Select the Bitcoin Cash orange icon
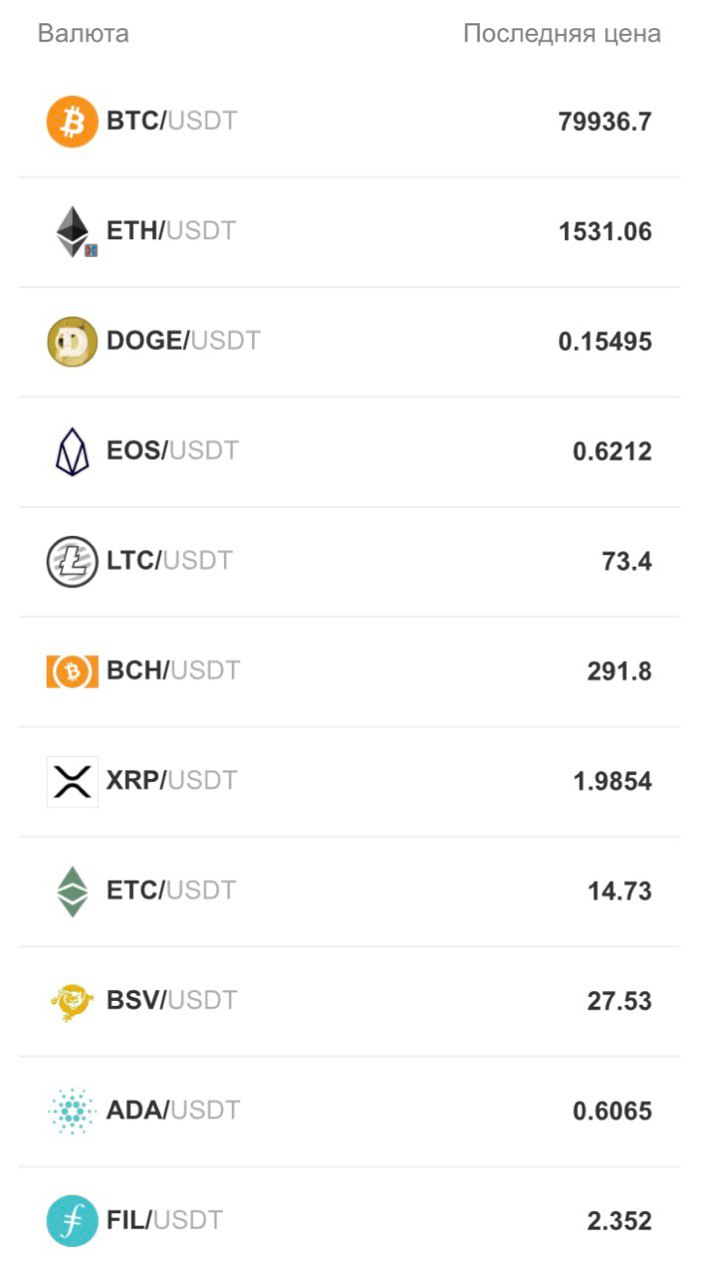The image size is (727, 1280). click(72, 672)
